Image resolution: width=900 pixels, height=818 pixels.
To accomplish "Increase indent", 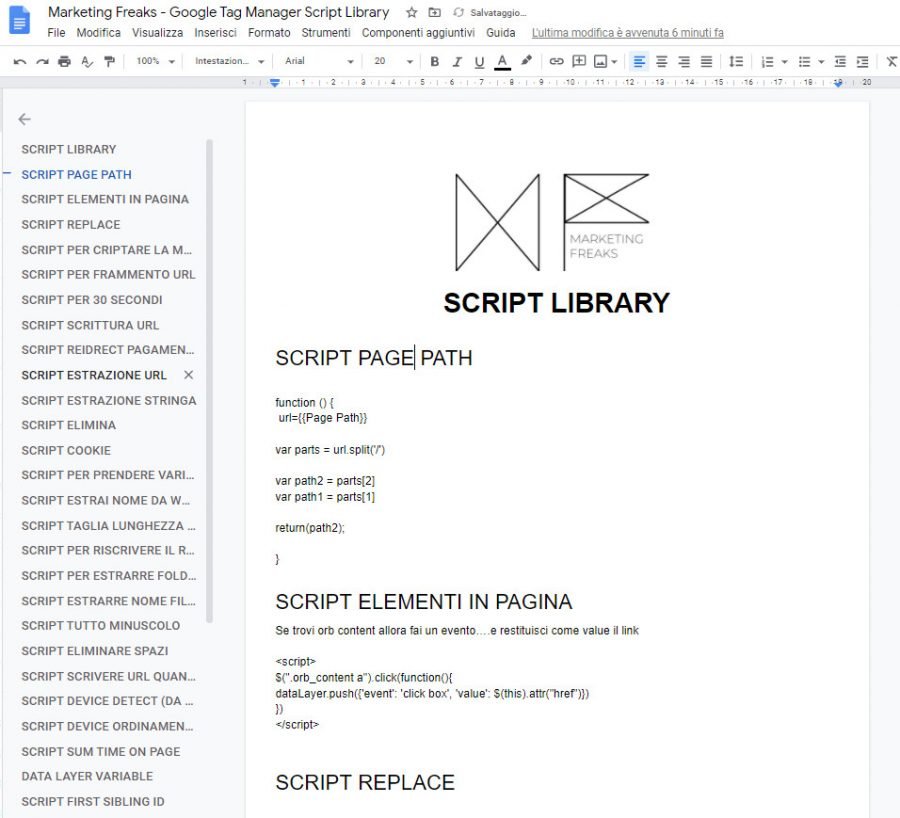I will click(x=862, y=62).
